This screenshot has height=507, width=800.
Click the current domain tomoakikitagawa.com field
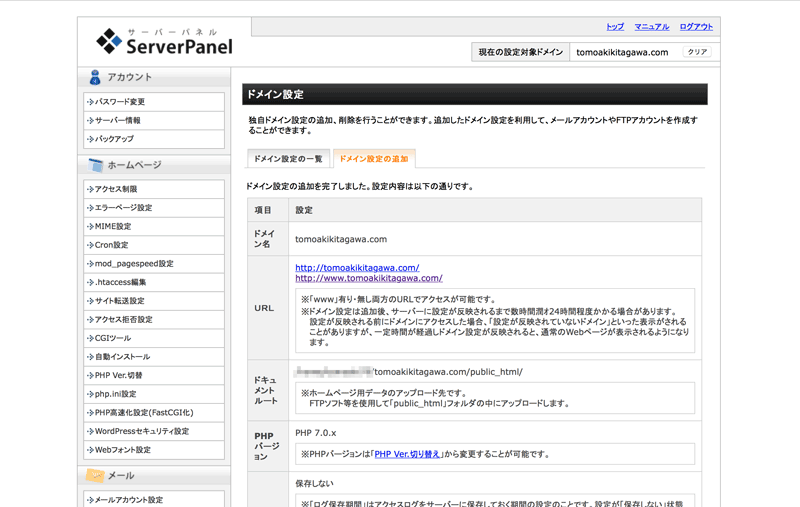622,52
